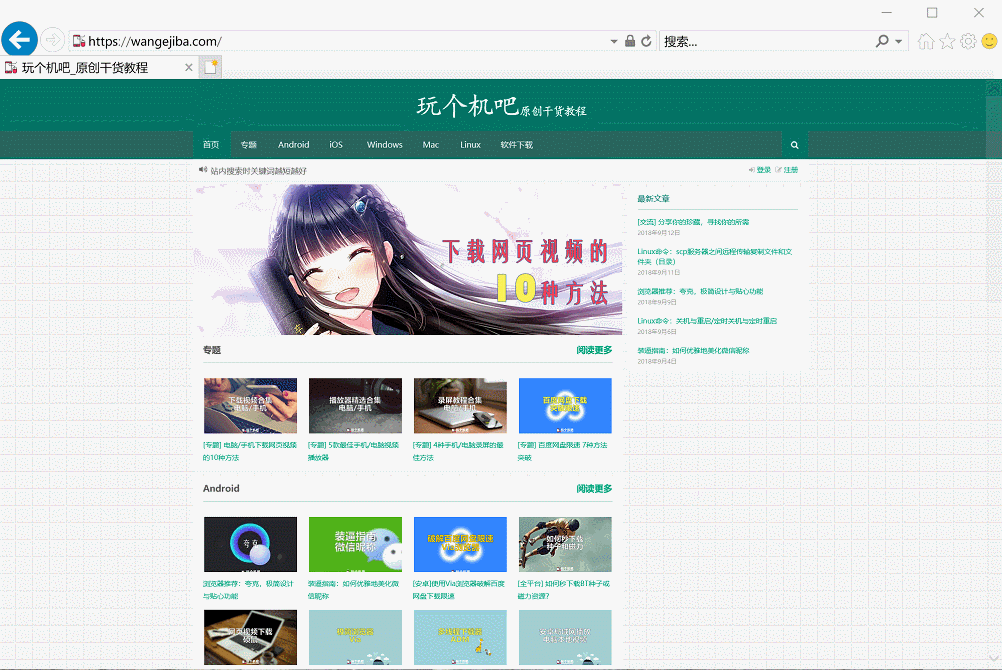Click the site search magnifier in navbar

pyautogui.click(x=795, y=145)
